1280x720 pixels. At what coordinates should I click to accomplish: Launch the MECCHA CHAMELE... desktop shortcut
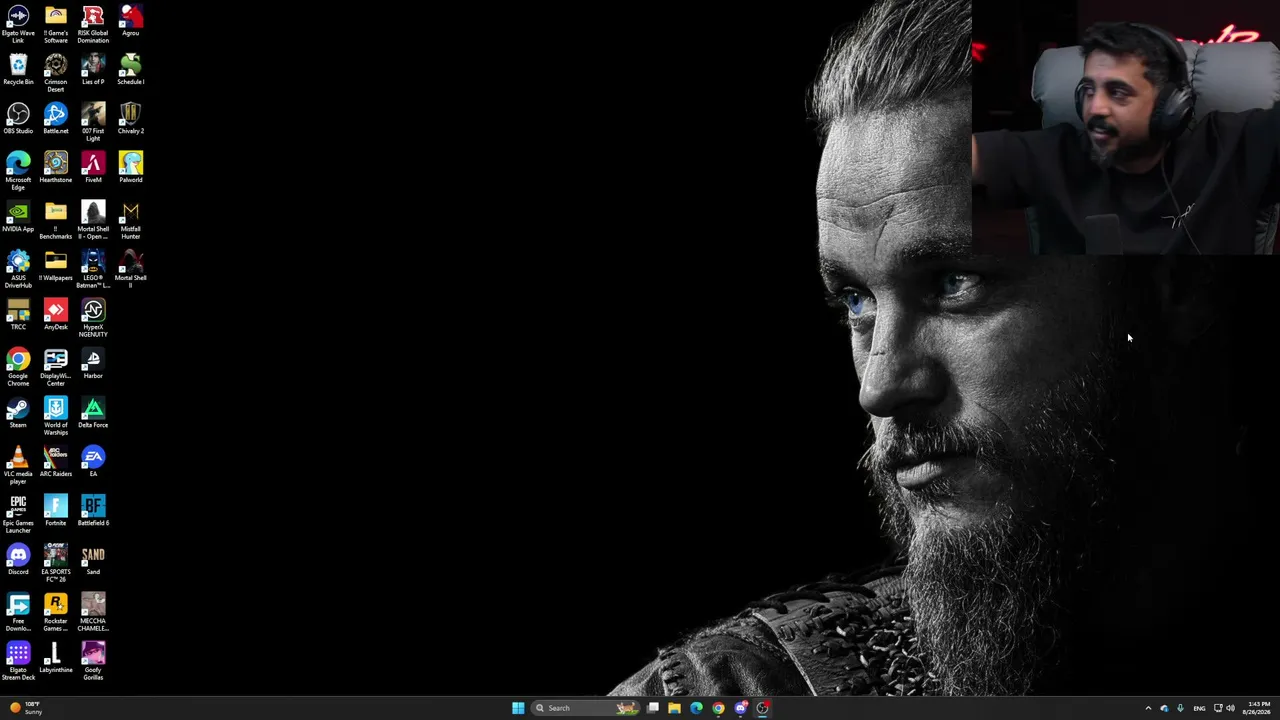(x=93, y=612)
